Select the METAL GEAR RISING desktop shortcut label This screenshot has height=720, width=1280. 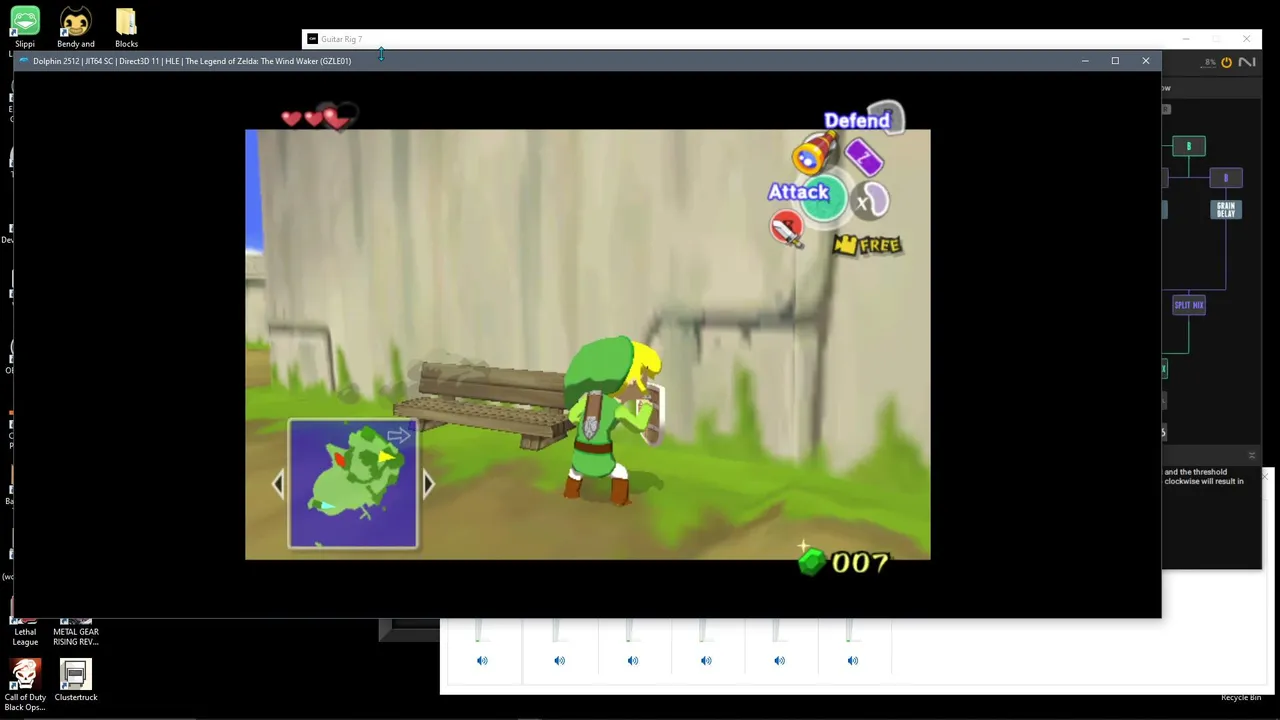click(x=76, y=637)
